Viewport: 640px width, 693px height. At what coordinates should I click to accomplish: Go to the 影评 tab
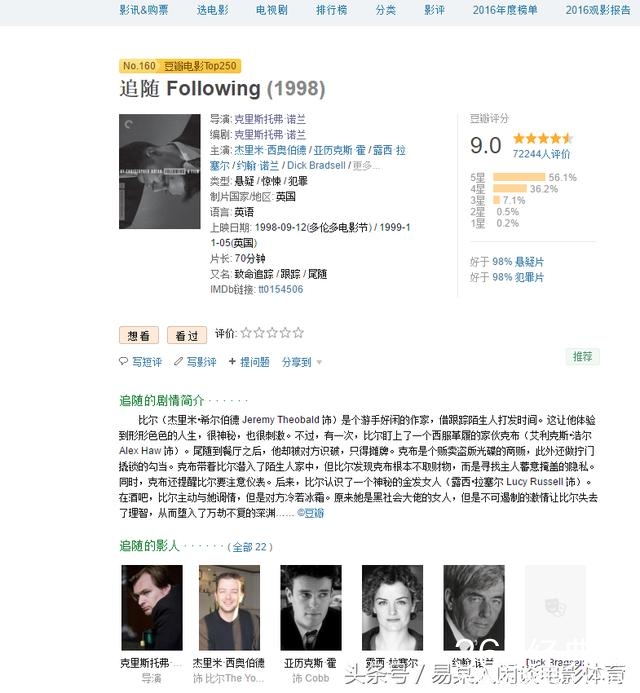[434, 10]
